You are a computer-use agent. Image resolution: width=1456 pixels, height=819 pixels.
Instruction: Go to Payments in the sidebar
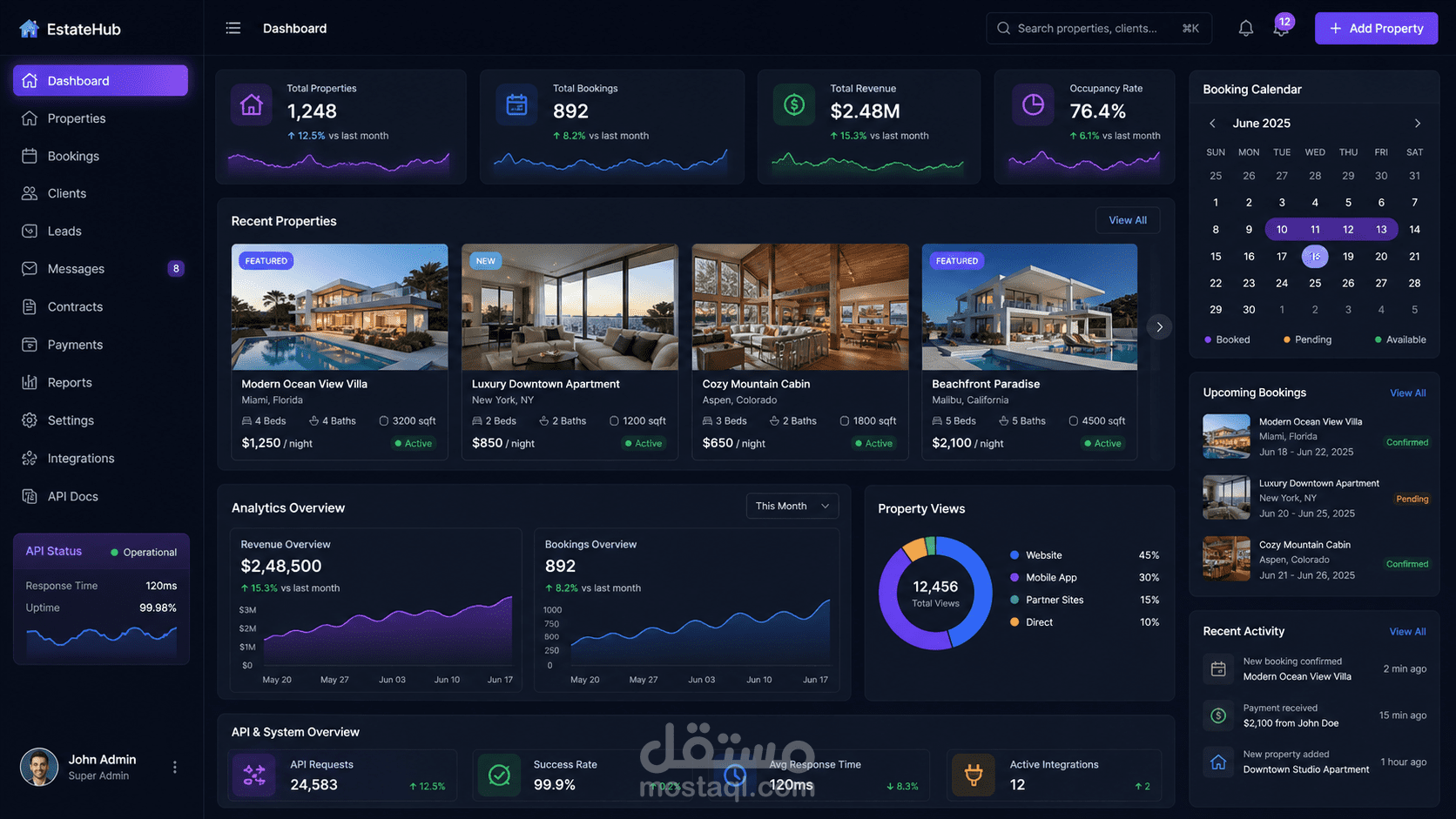101,345
